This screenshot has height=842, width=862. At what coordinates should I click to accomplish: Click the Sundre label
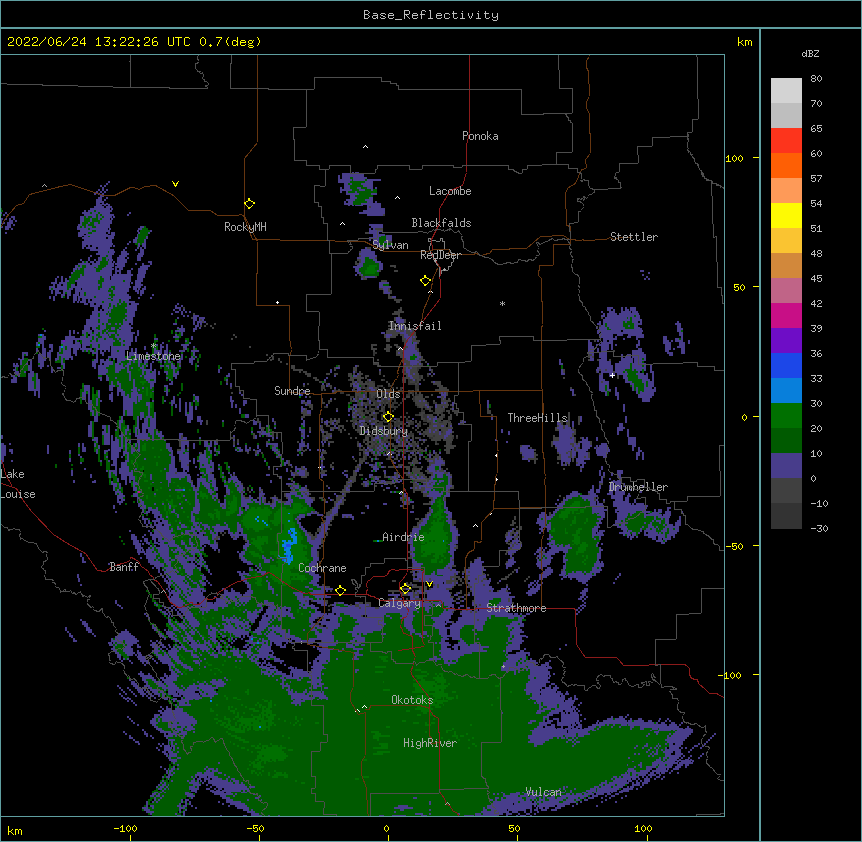pos(292,391)
